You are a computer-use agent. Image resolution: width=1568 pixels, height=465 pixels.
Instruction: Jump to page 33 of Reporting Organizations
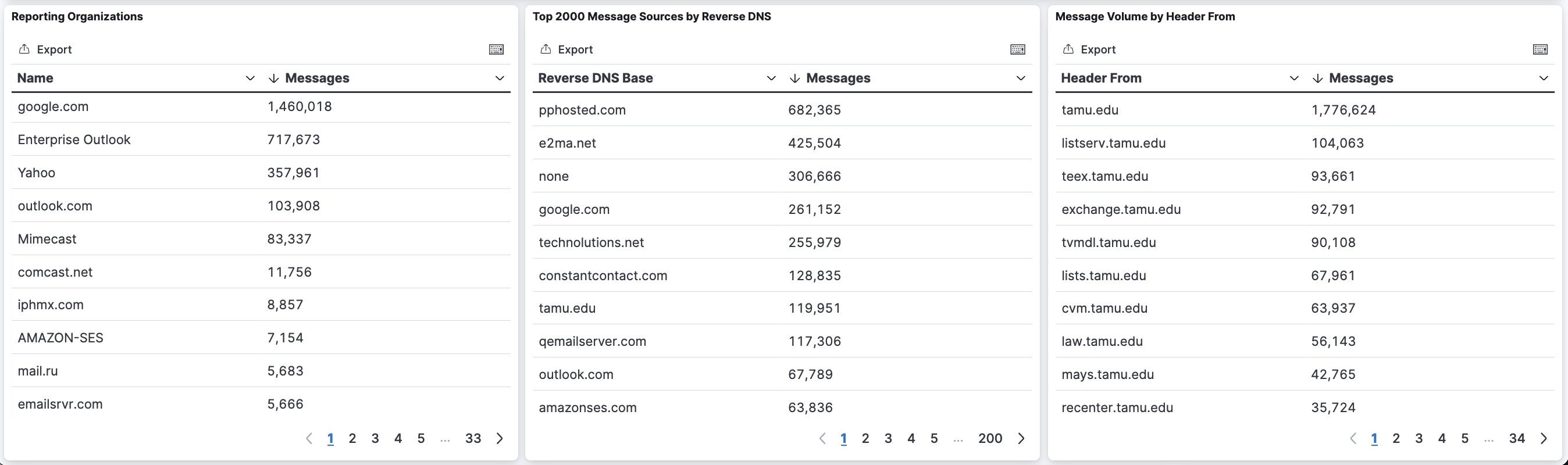point(473,438)
